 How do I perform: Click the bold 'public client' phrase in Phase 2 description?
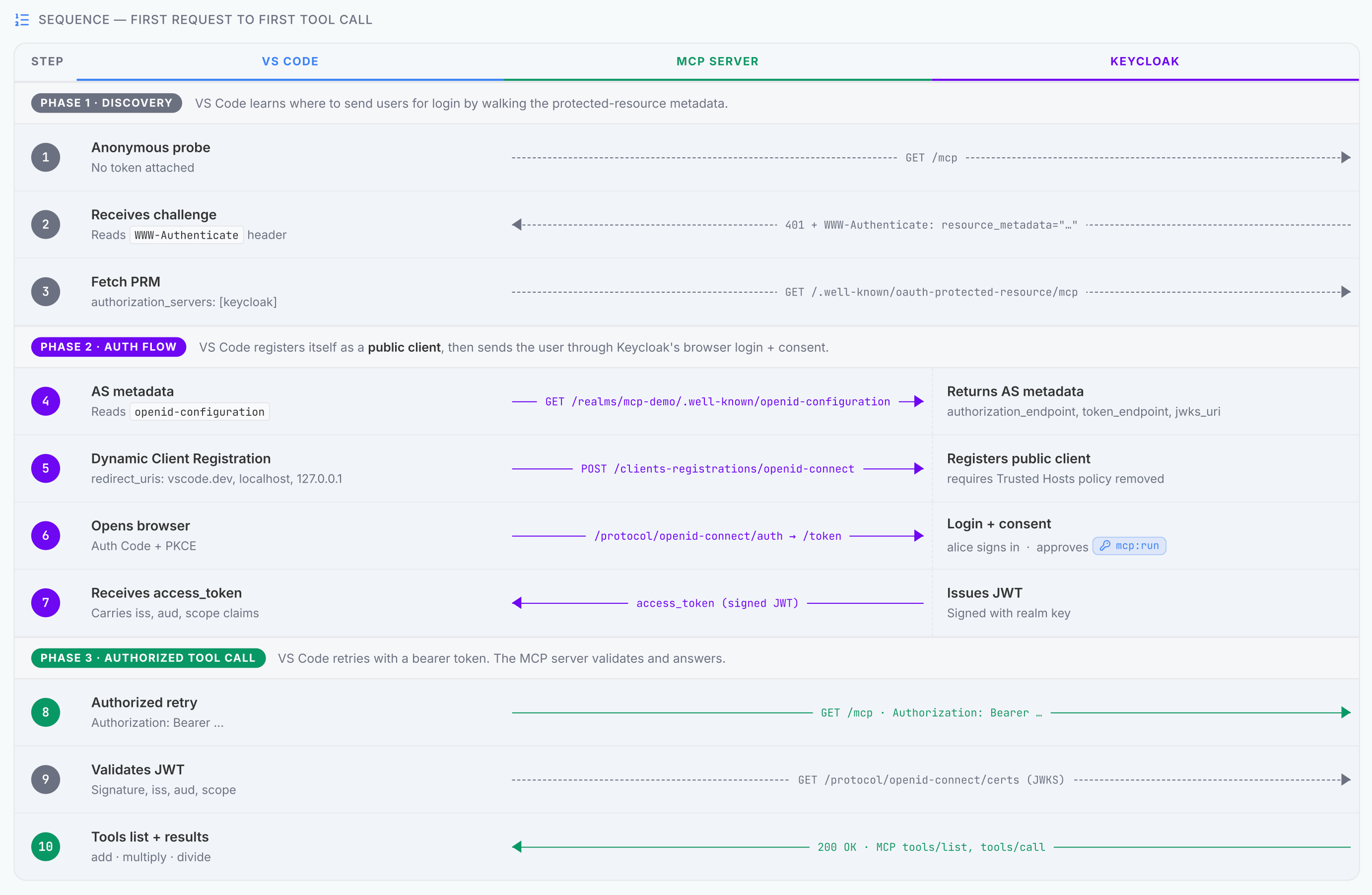pos(404,347)
